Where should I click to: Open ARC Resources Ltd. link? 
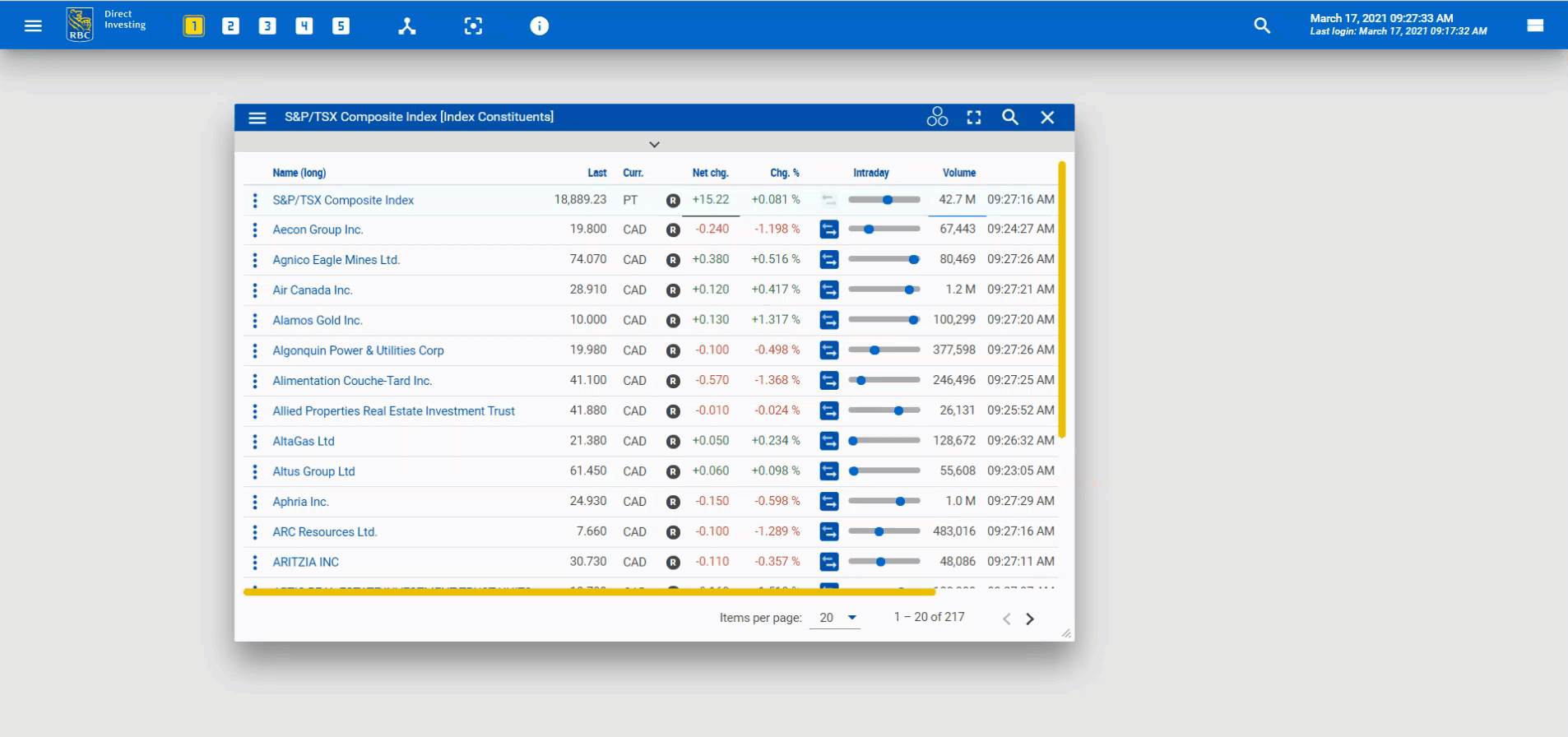(324, 532)
